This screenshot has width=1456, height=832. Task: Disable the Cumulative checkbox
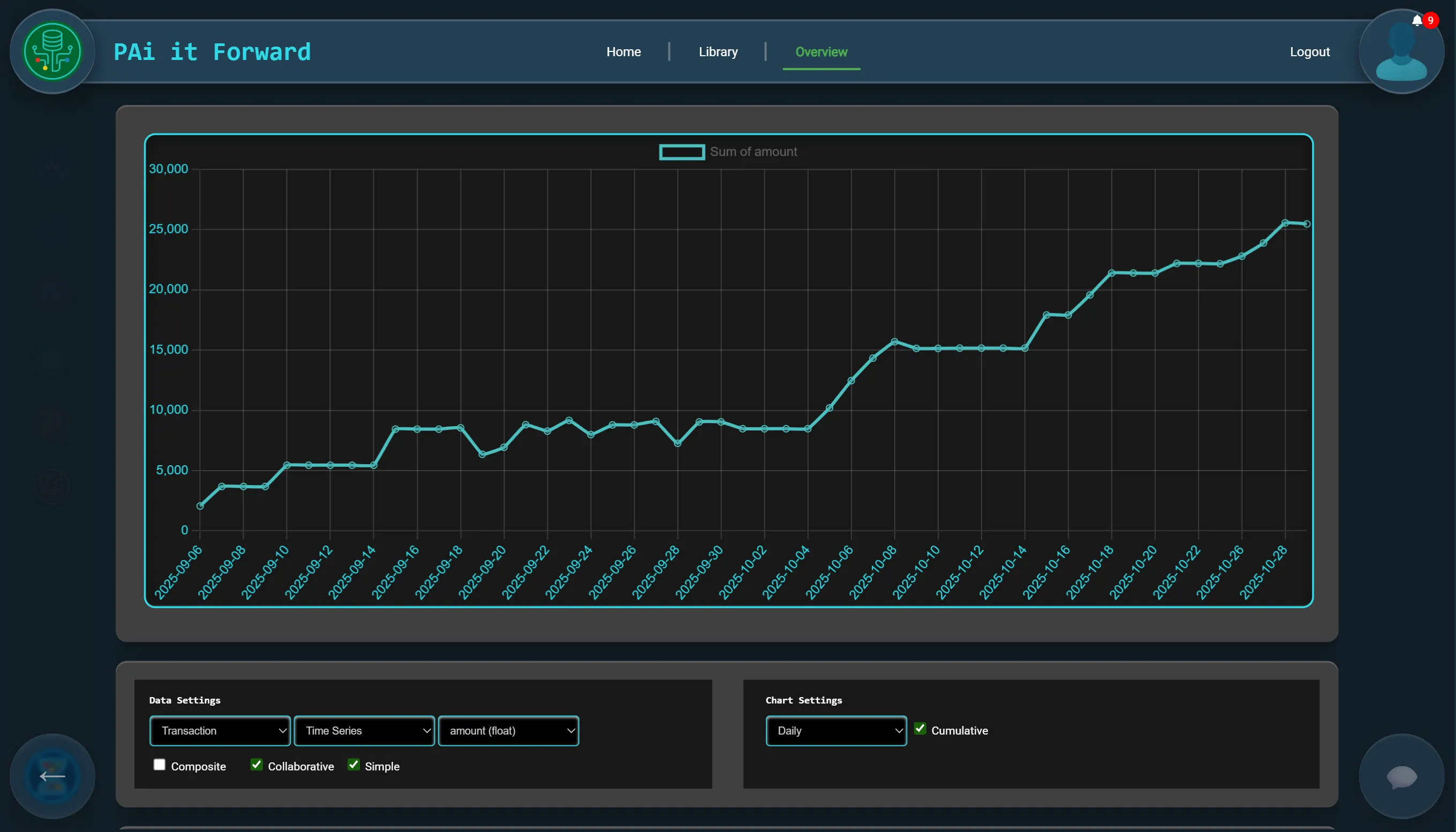point(920,729)
